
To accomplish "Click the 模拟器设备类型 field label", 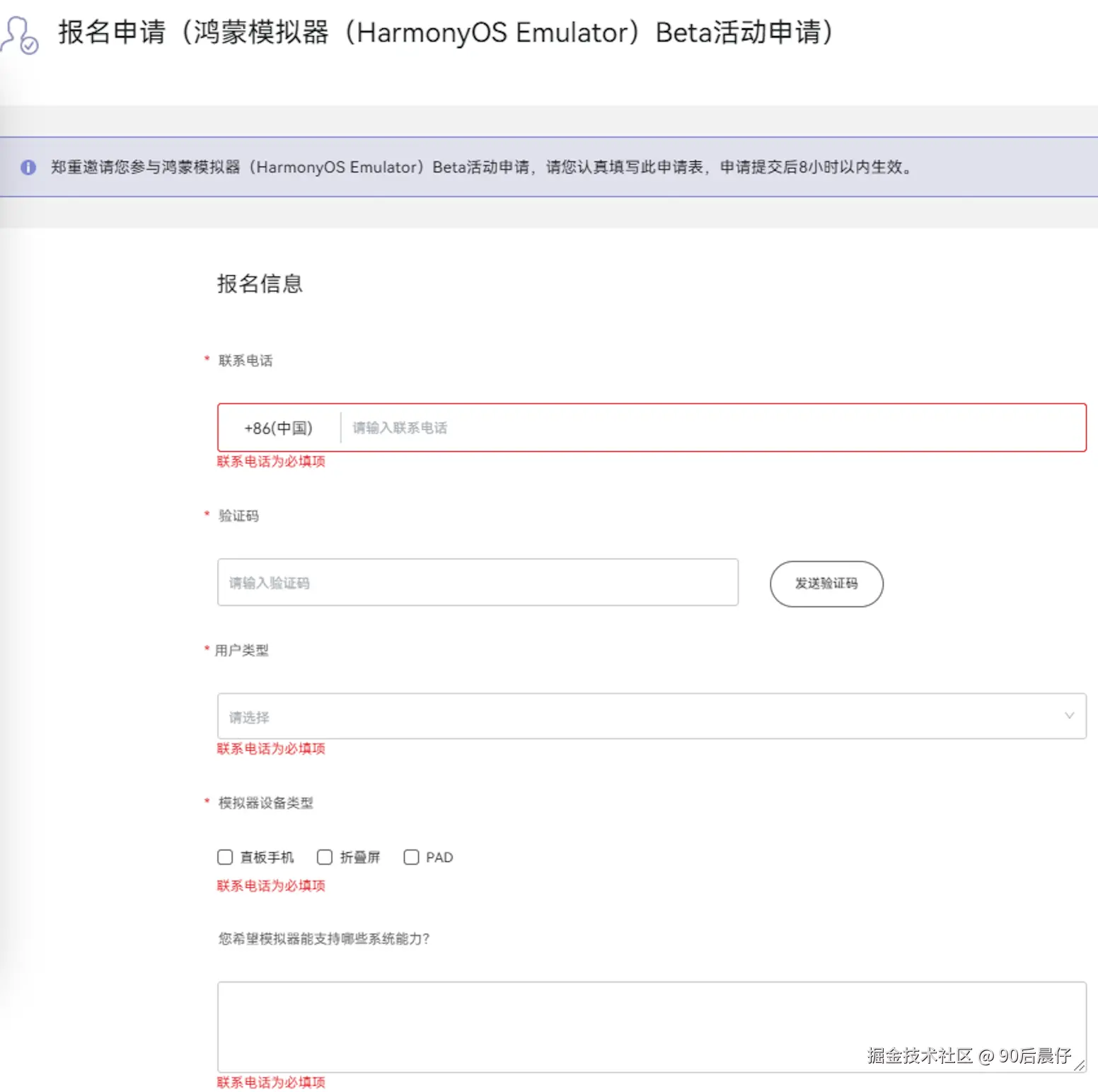I will pyautogui.click(x=265, y=803).
